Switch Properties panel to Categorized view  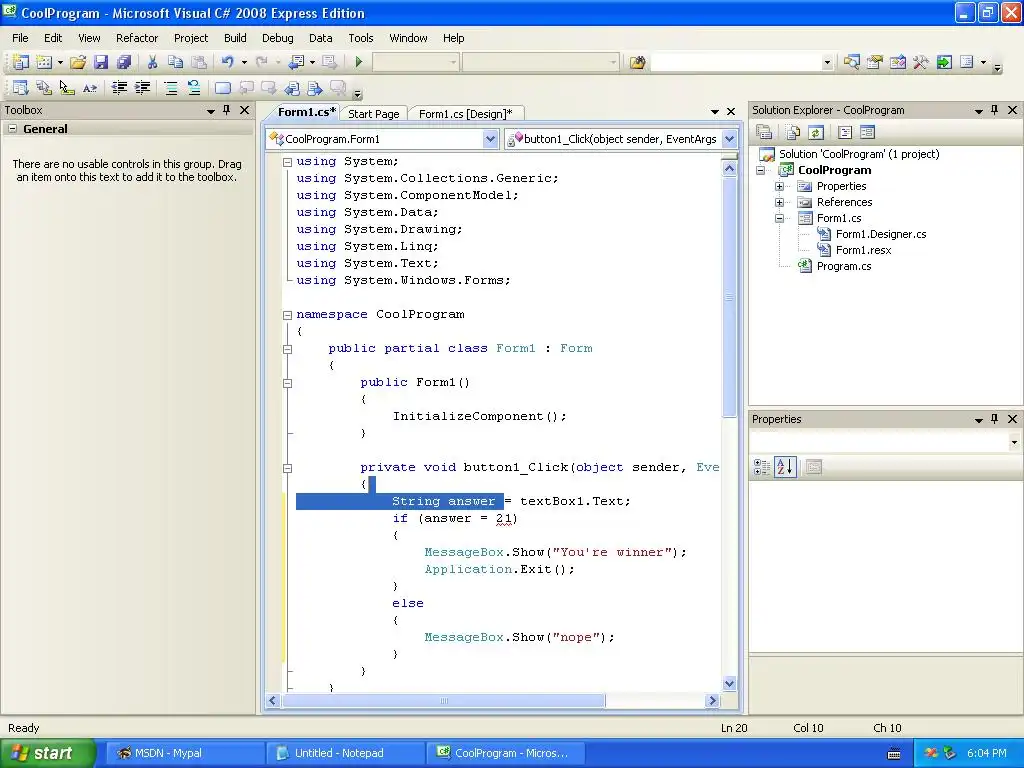pos(761,467)
